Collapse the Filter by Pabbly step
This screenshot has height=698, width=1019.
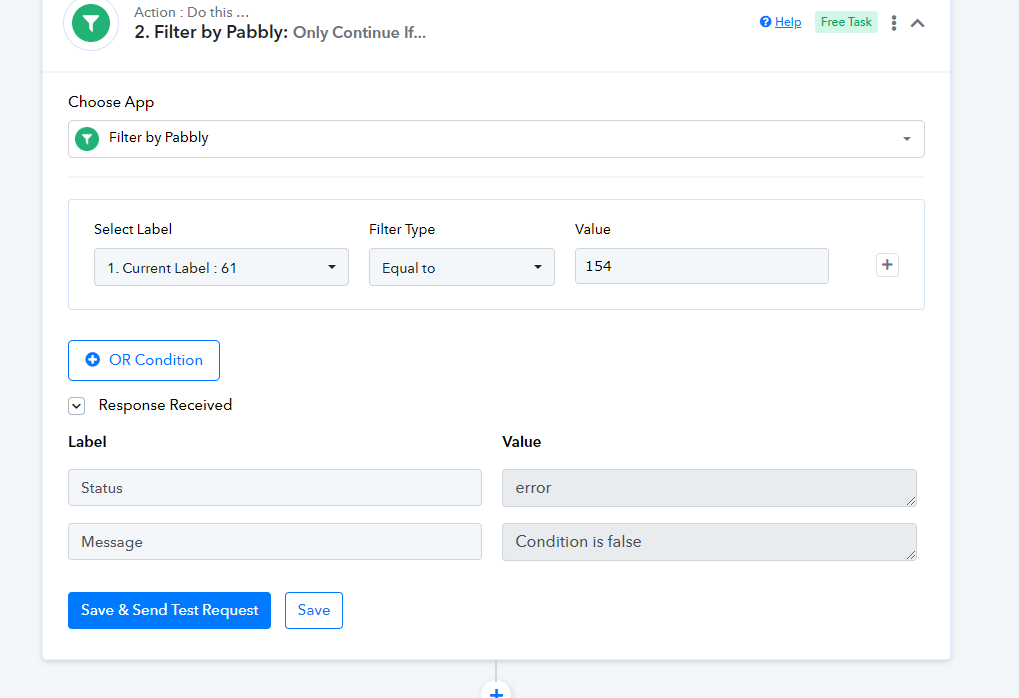[x=918, y=23]
